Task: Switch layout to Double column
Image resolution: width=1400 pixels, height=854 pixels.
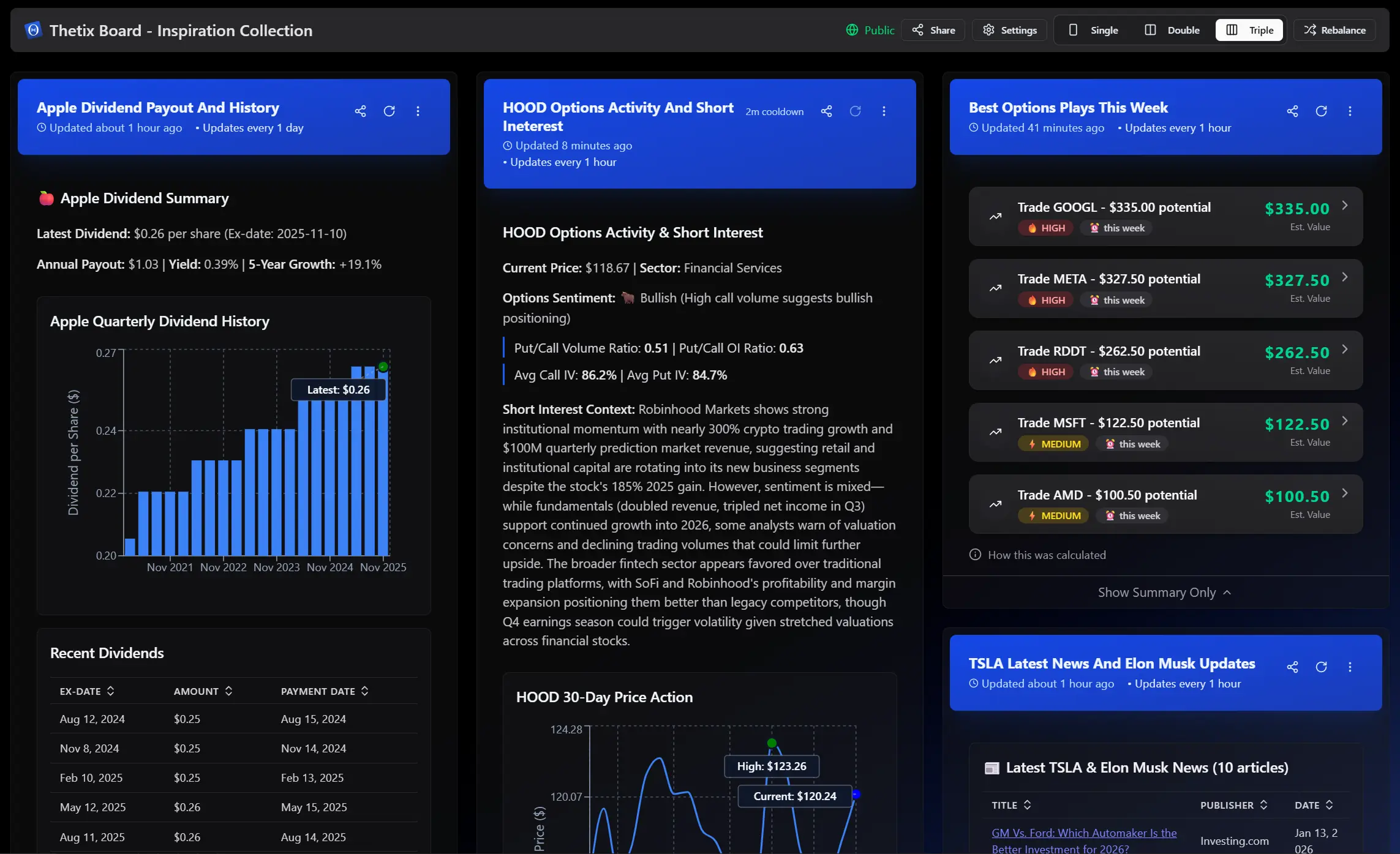Action: [1172, 30]
